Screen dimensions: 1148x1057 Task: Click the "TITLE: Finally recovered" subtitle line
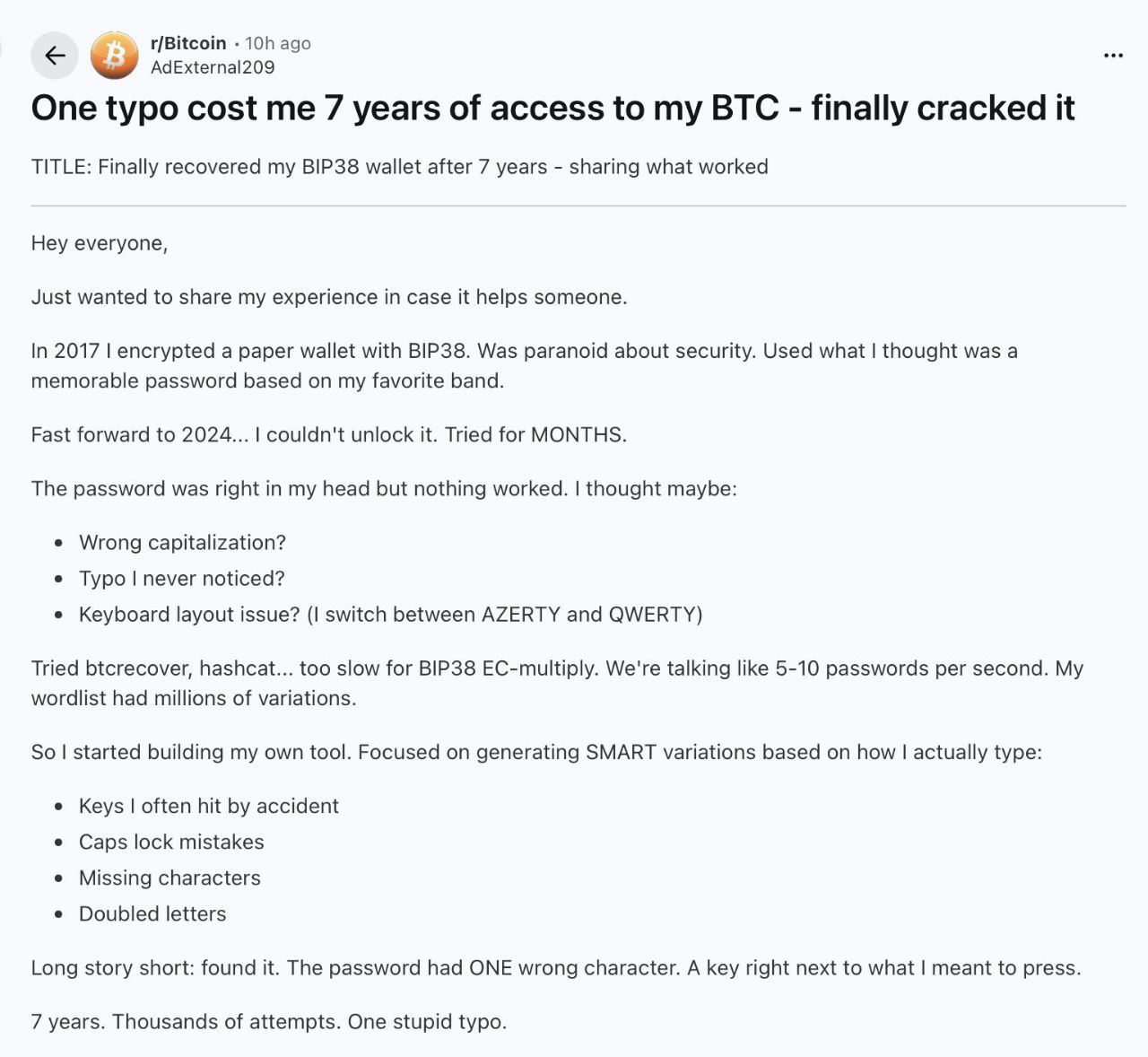click(399, 167)
